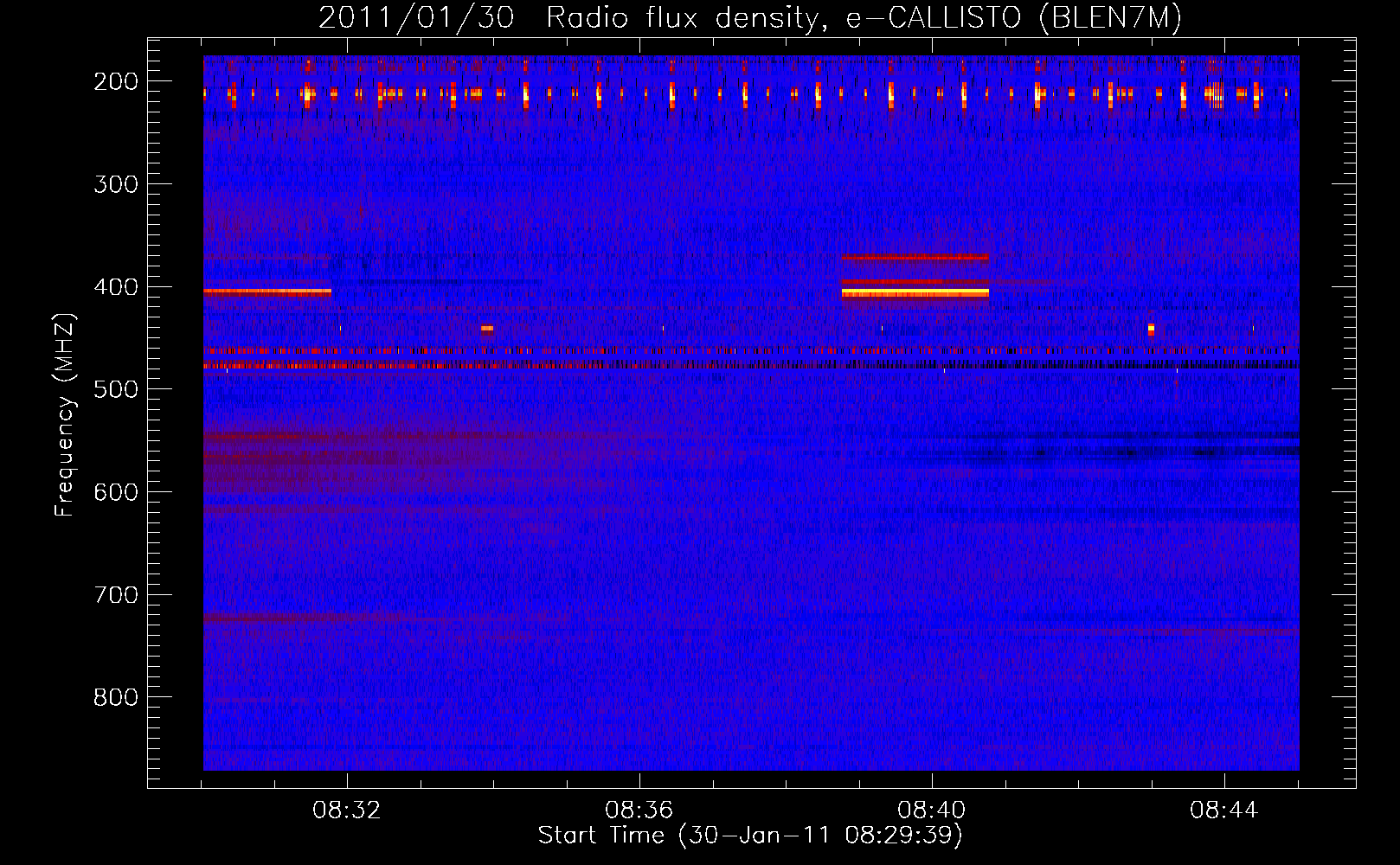
Task: Click the small orange burst near 08:34 at 440 MHz
Action: point(486,329)
